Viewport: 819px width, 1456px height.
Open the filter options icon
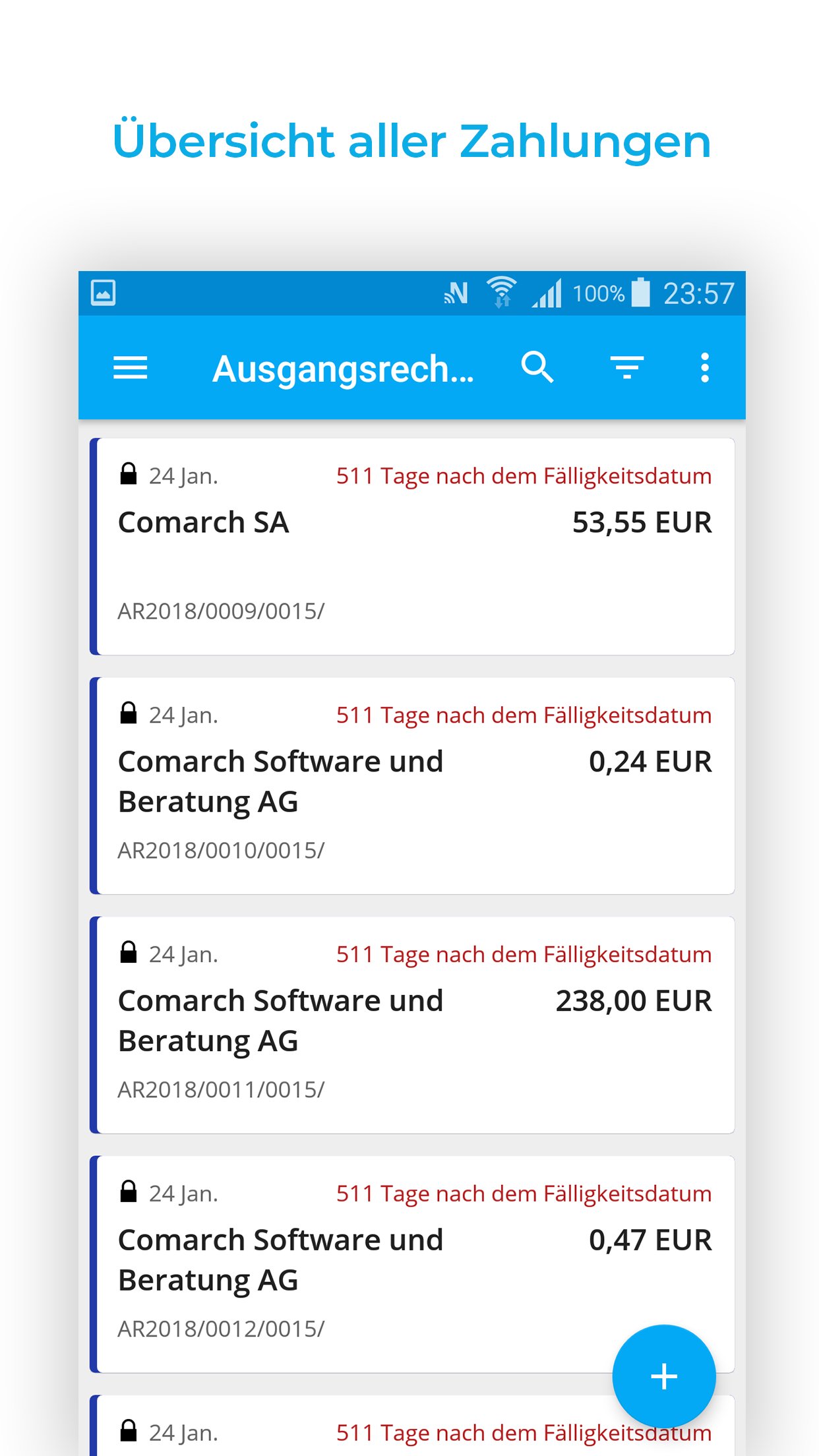point(626,367)
